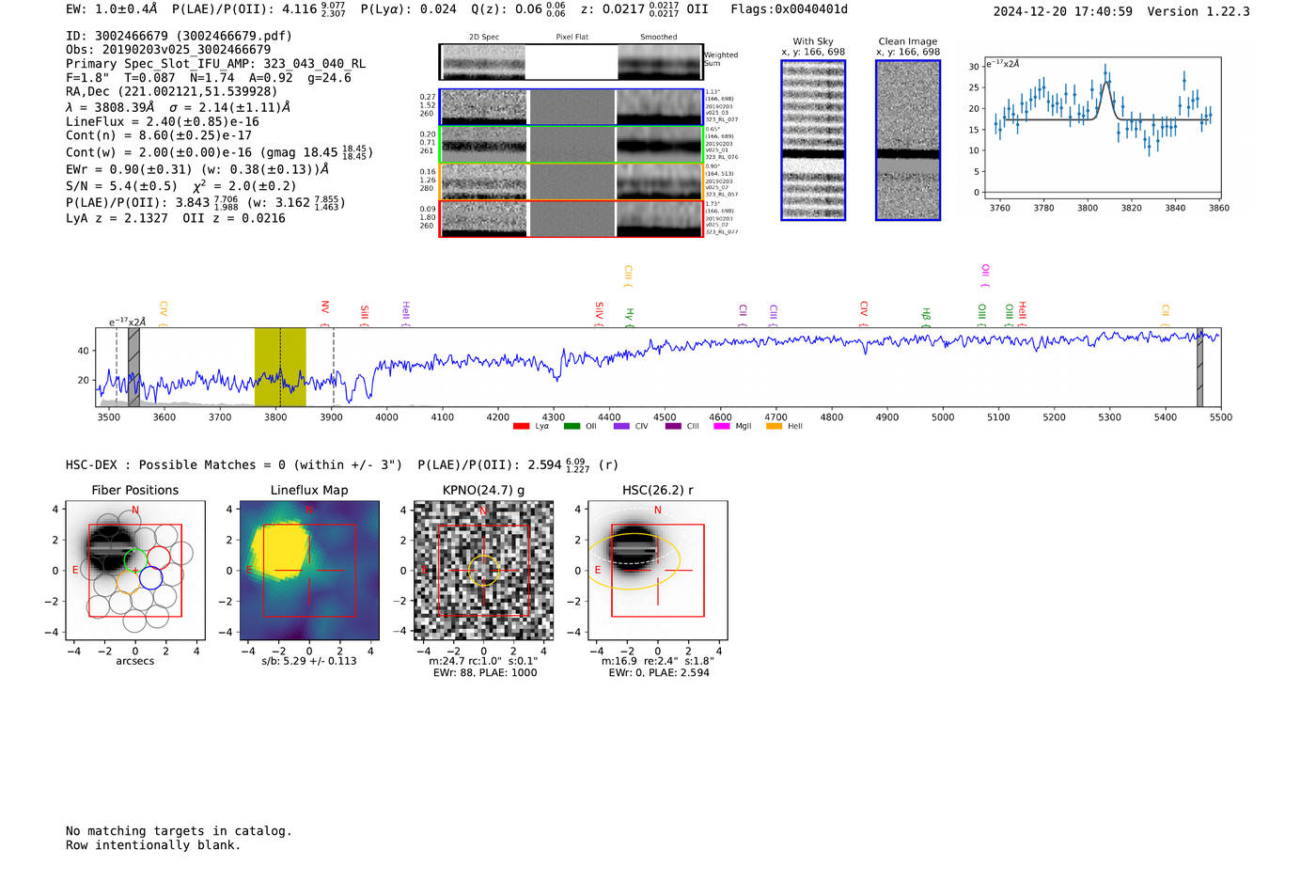This screenshot has width=1316, height=896.
Task: Click the With Sky 2D image
Action: tap(813, 140)
